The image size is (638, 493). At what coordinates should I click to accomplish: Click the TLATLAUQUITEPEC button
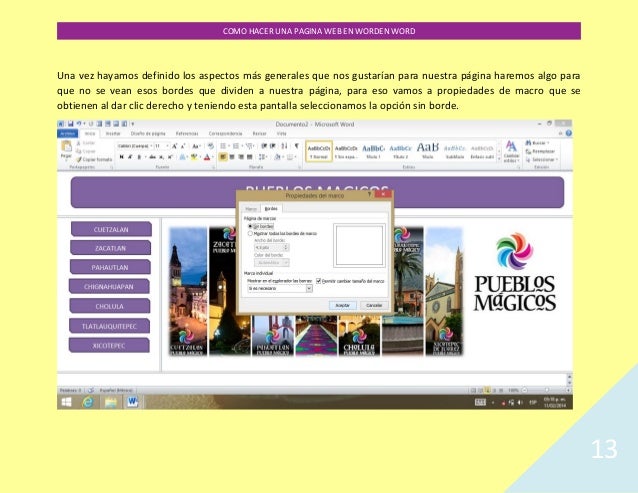pos(109,326)
